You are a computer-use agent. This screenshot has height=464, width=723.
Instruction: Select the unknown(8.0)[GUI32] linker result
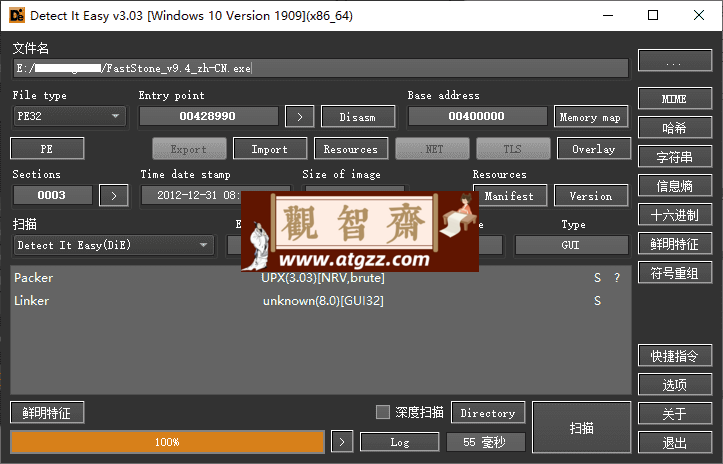pos(323,301)
